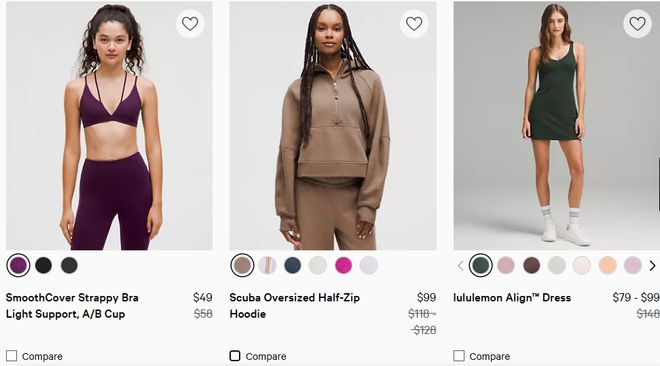View the green Align Dress product photo
This screenshot has height=366, width=660.
click(556, 126)
